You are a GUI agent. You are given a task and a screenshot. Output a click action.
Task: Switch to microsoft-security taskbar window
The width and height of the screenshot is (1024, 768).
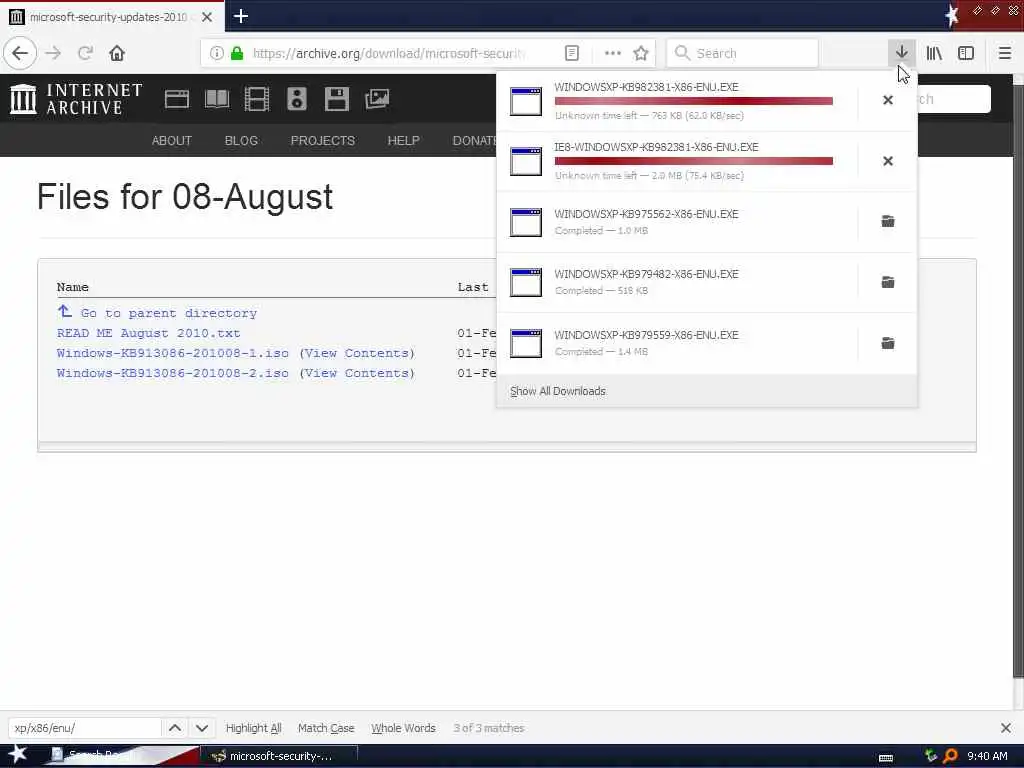278,756
